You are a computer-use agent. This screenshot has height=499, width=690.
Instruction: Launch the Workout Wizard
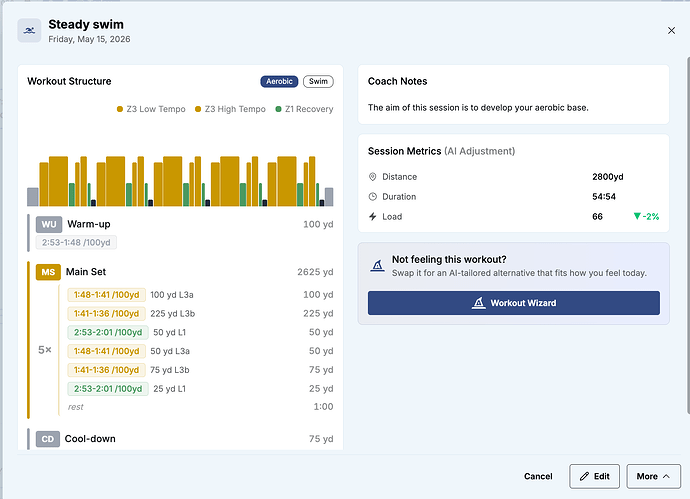point(514,303)
